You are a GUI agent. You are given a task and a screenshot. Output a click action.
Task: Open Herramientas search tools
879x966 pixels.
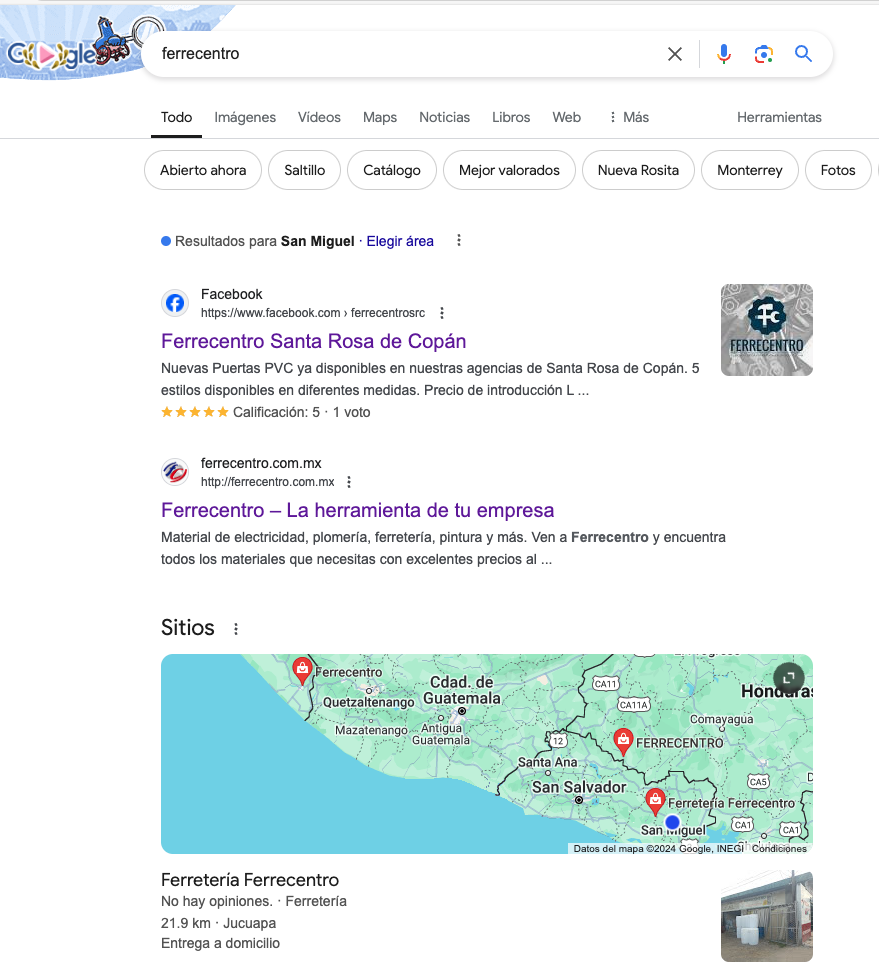pos(779,117)
